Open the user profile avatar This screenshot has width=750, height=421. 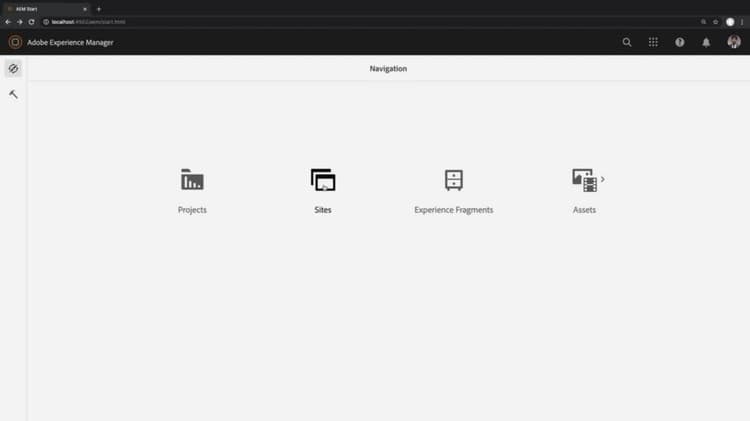[734, 42]
